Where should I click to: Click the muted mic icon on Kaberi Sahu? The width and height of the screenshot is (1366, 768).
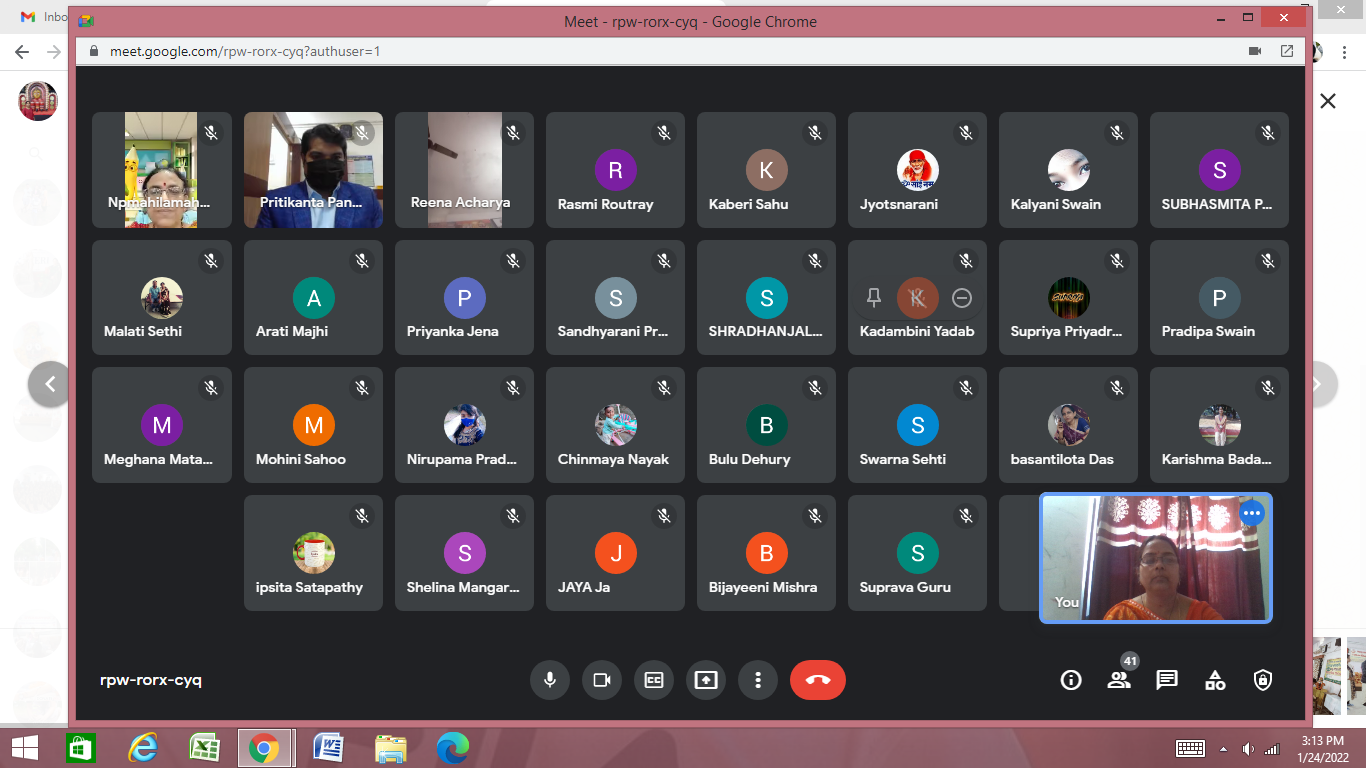pyautogui.click(x=815, y=132)
